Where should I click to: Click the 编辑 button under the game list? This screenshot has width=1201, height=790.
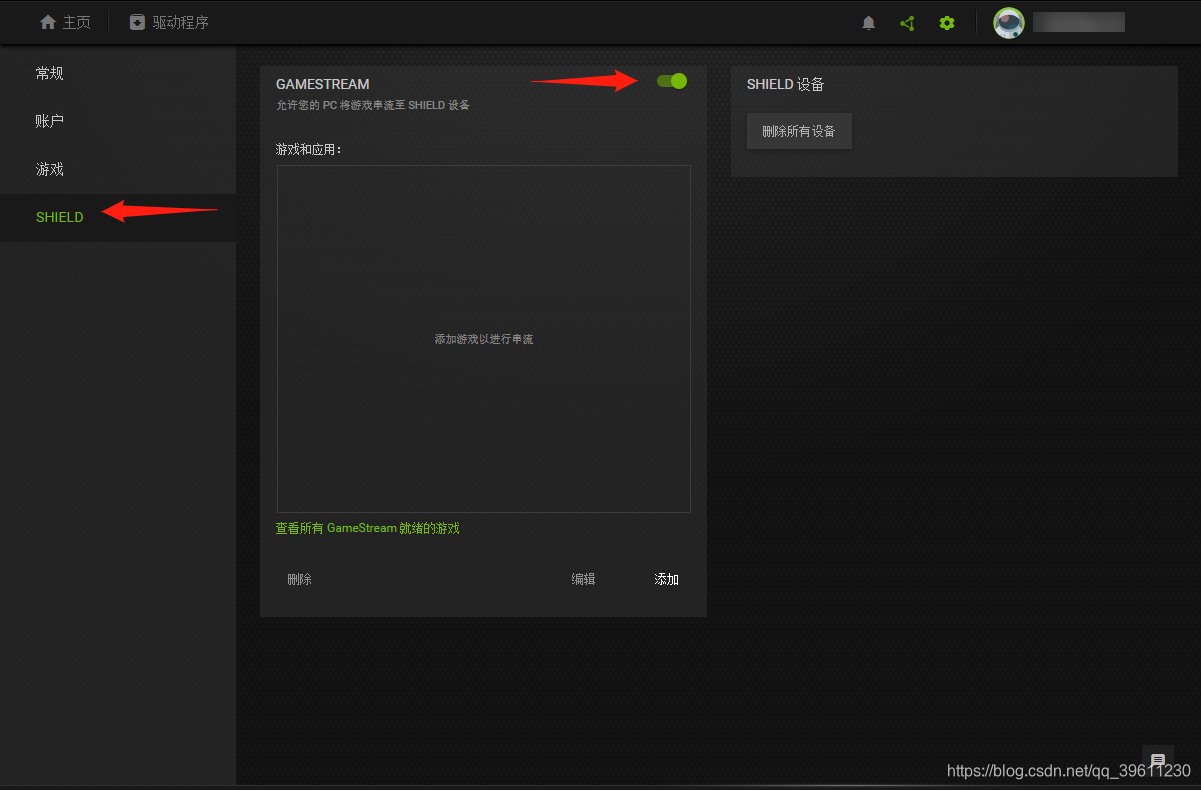click(583, 579)
